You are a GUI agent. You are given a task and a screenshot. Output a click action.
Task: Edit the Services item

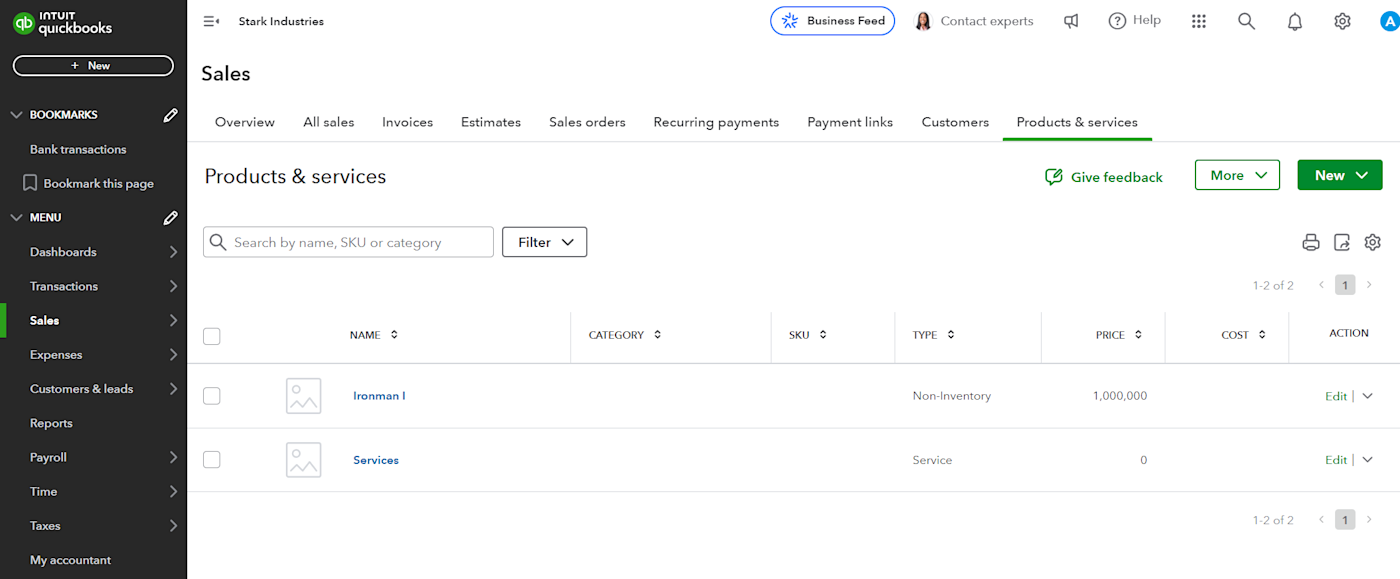pyautogui.click(x=1336, y=460)
